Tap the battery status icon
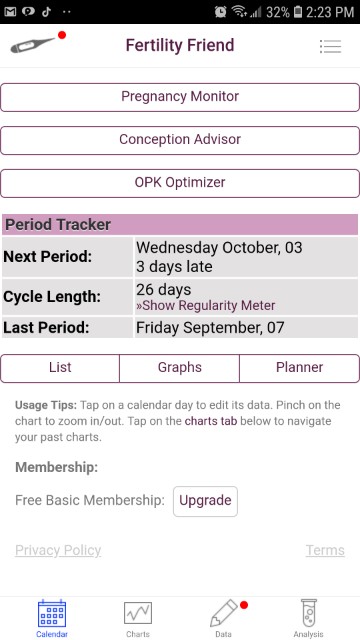Image resolution: width=360 pixels, height=640 pixels. (298, 12)
